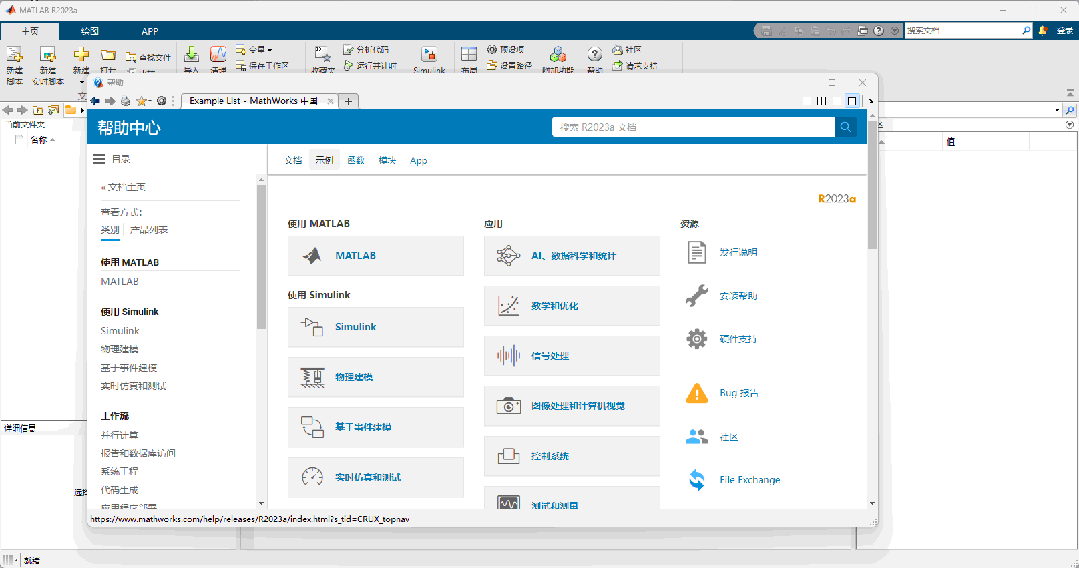Click the help browser print icon
Image resolution: width=1079 pixels, height=568 pixels.
[x=125, y=101]
